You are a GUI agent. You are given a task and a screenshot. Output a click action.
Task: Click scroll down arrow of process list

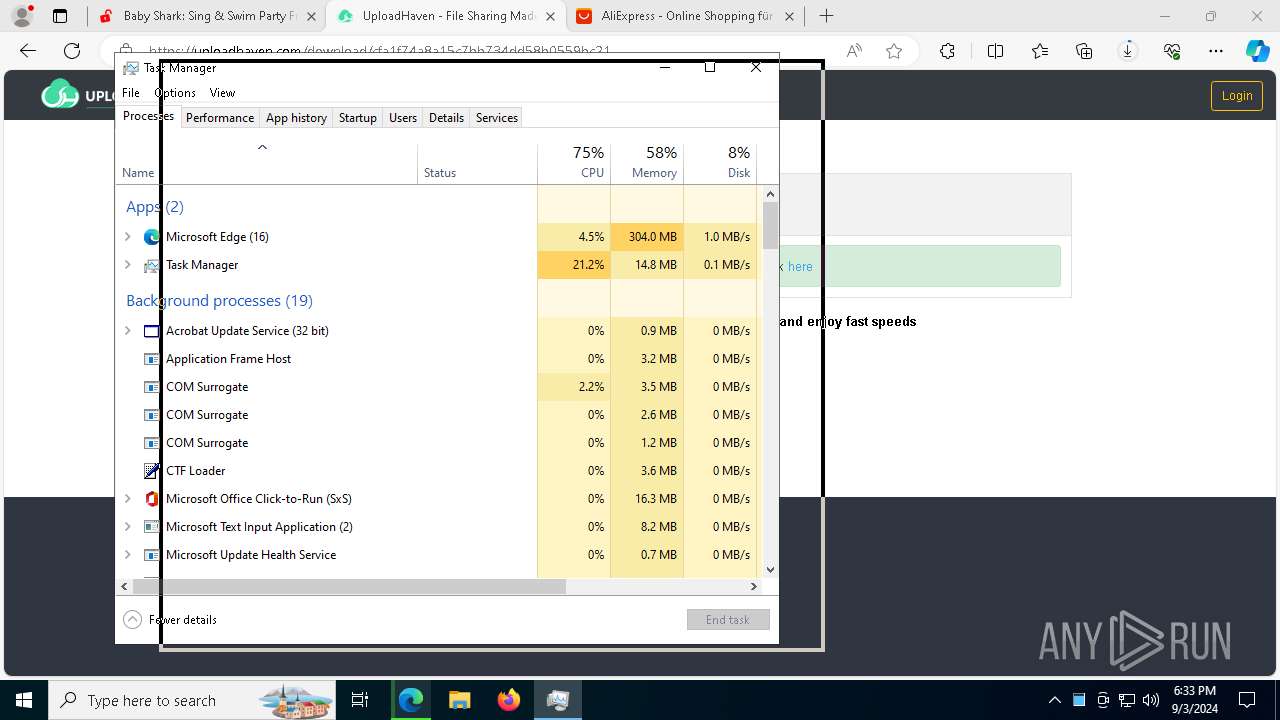(770, 570)
